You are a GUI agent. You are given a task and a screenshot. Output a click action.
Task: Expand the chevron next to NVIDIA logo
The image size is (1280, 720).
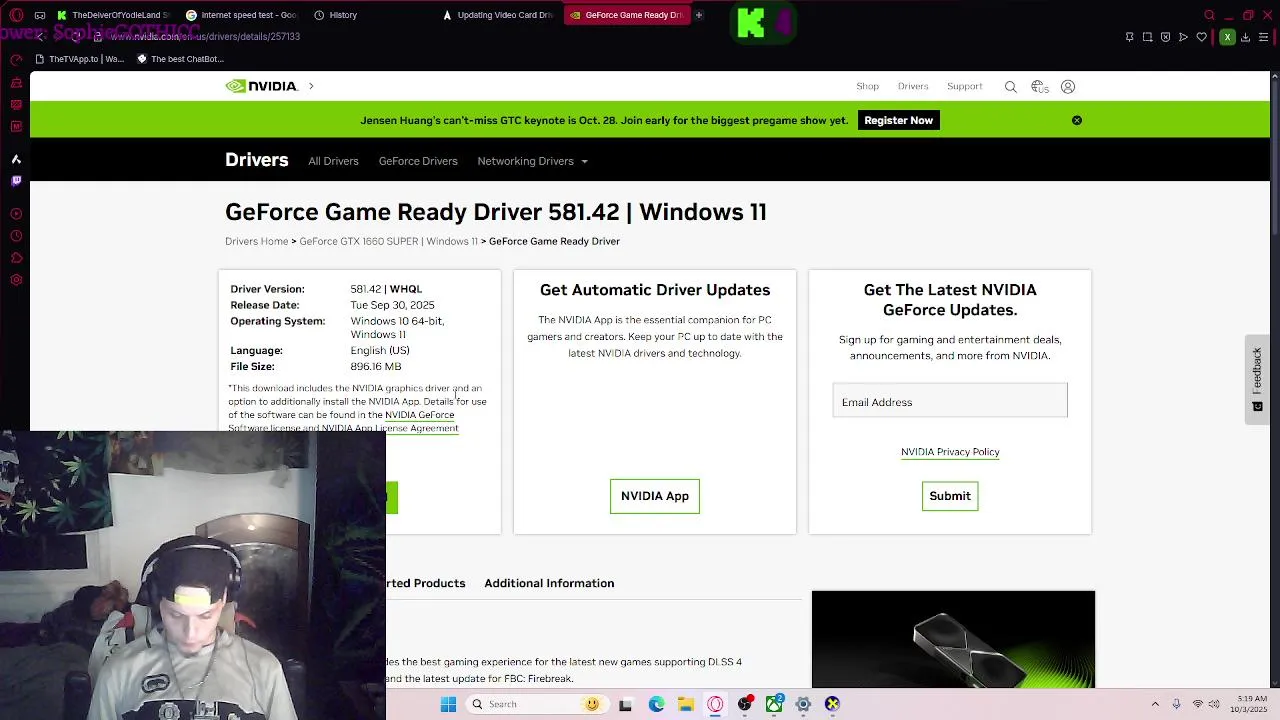(311, 86)
